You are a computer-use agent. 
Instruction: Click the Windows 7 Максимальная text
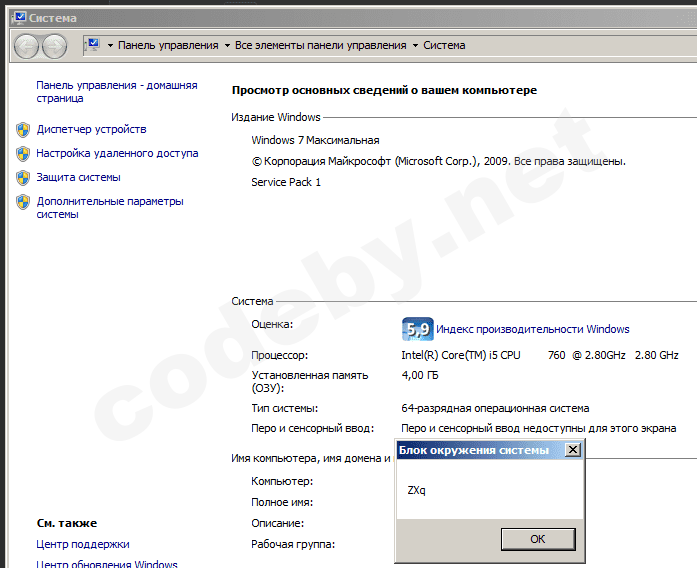click(315, 140)
